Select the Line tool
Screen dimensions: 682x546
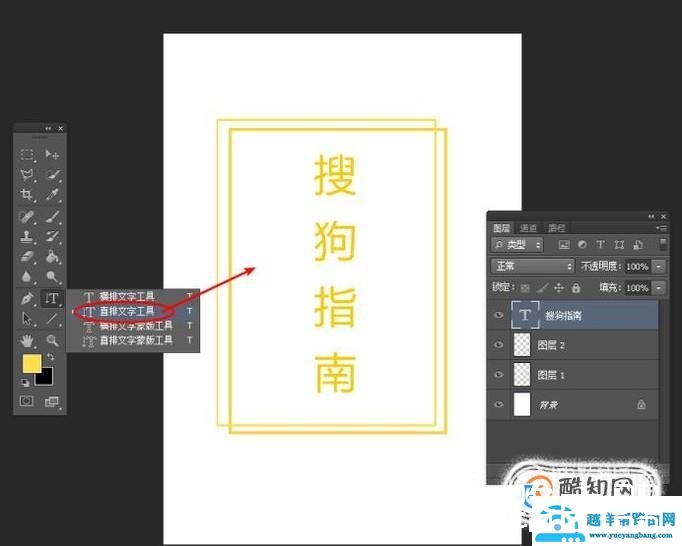[x=53, y=318]
